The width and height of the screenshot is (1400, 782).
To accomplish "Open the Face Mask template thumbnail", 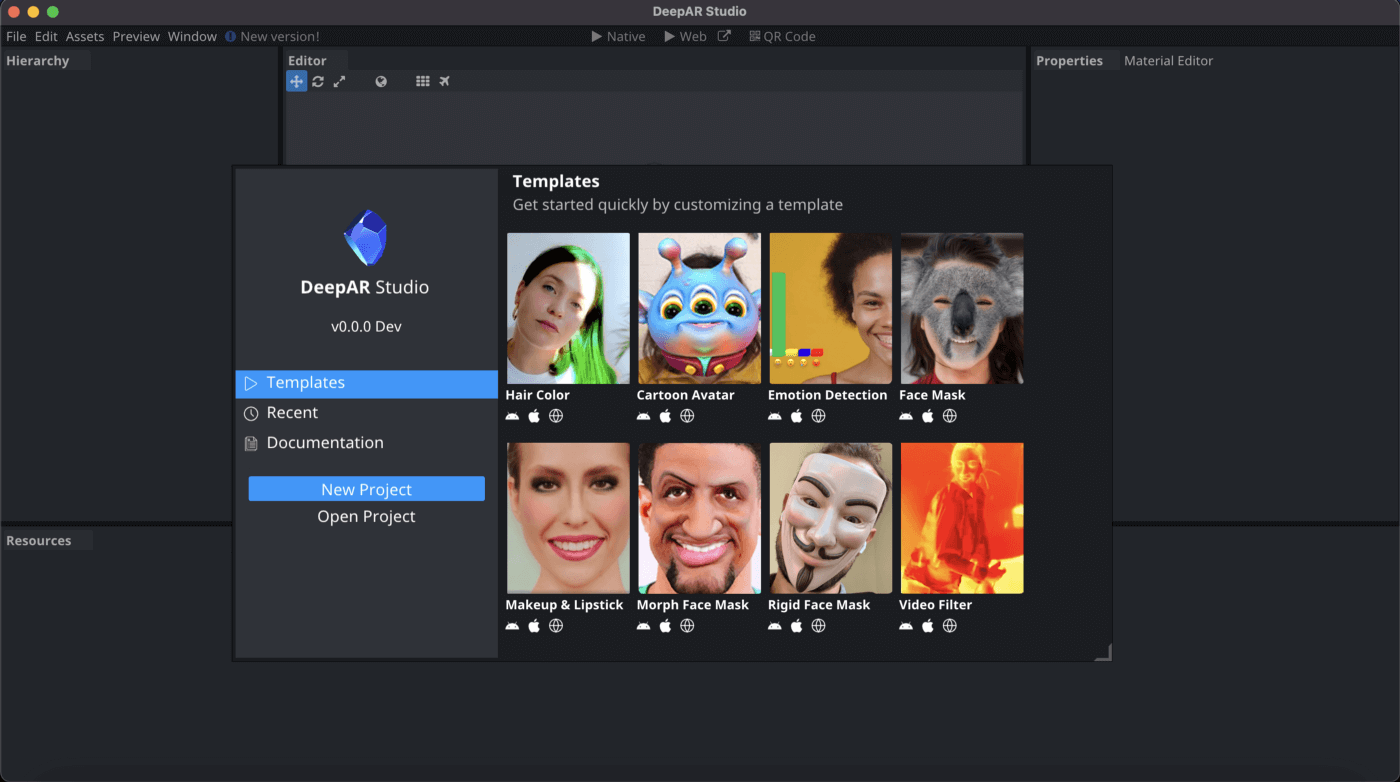I will (x=961, y=308).
